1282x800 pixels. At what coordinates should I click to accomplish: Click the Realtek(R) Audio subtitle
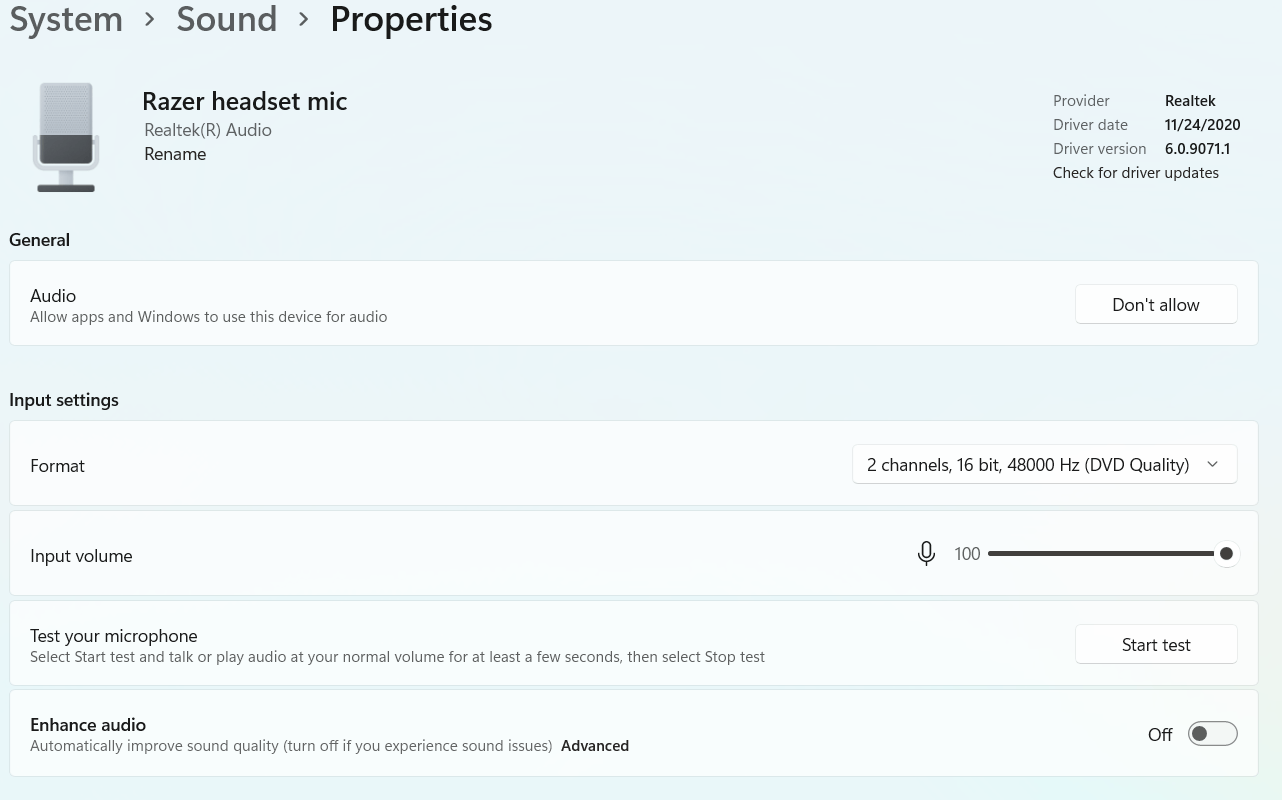[208, 130]
